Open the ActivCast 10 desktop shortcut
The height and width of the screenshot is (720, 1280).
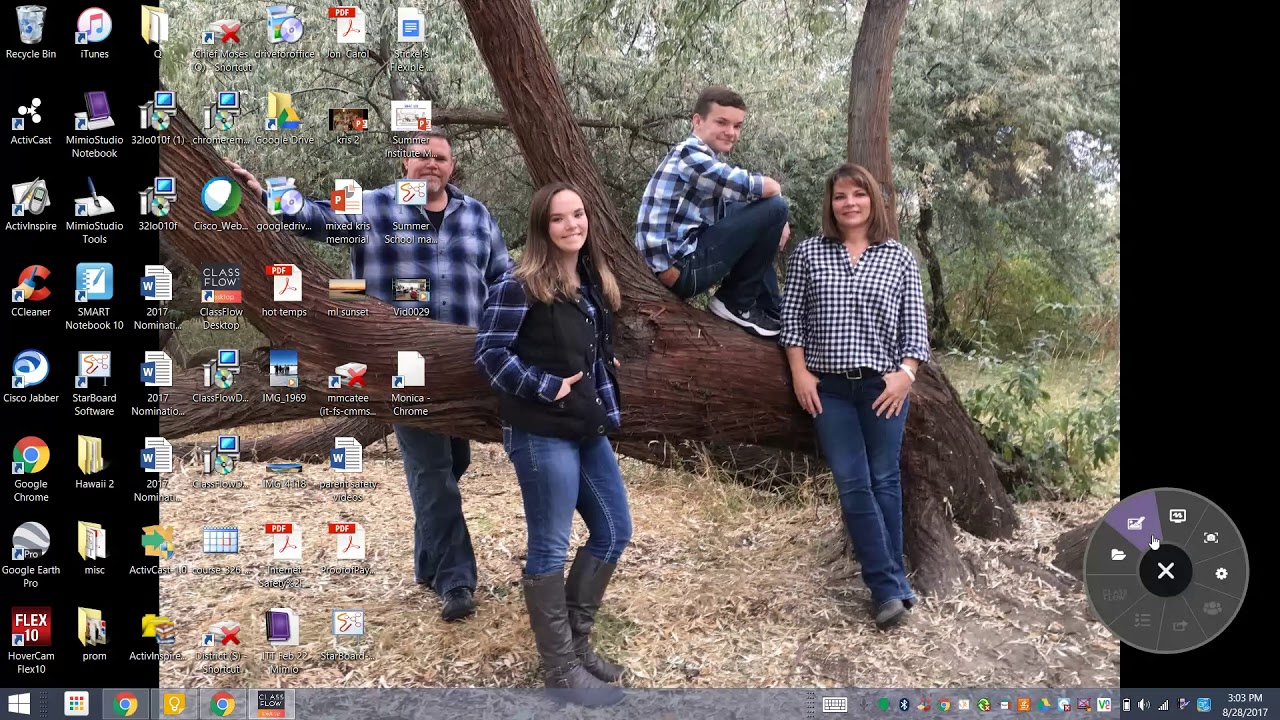coord(157,550)
